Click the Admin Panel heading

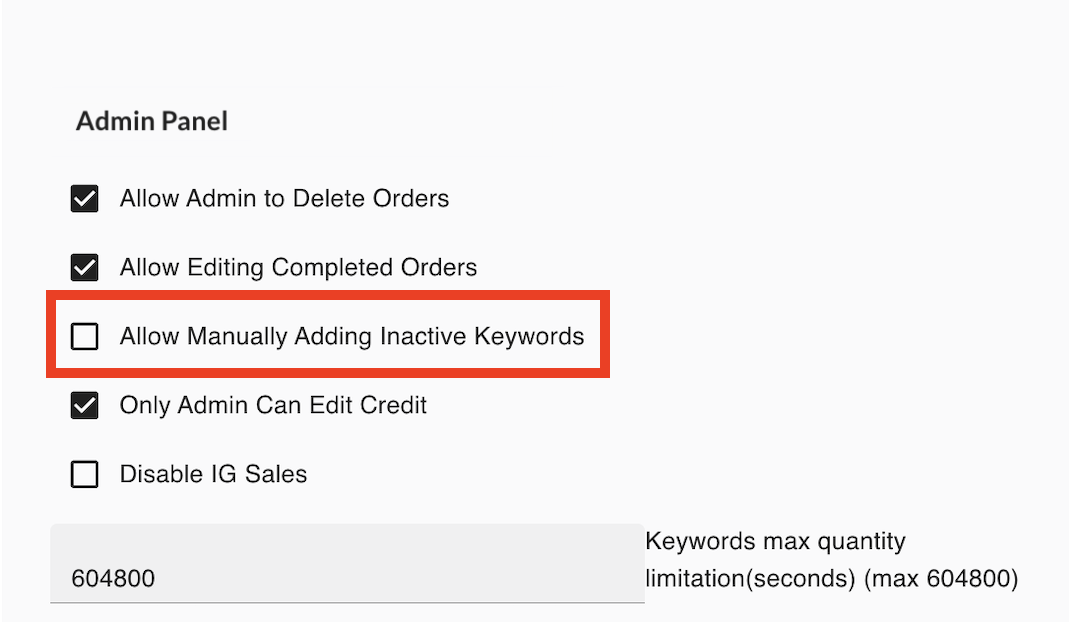click(151, 120)
